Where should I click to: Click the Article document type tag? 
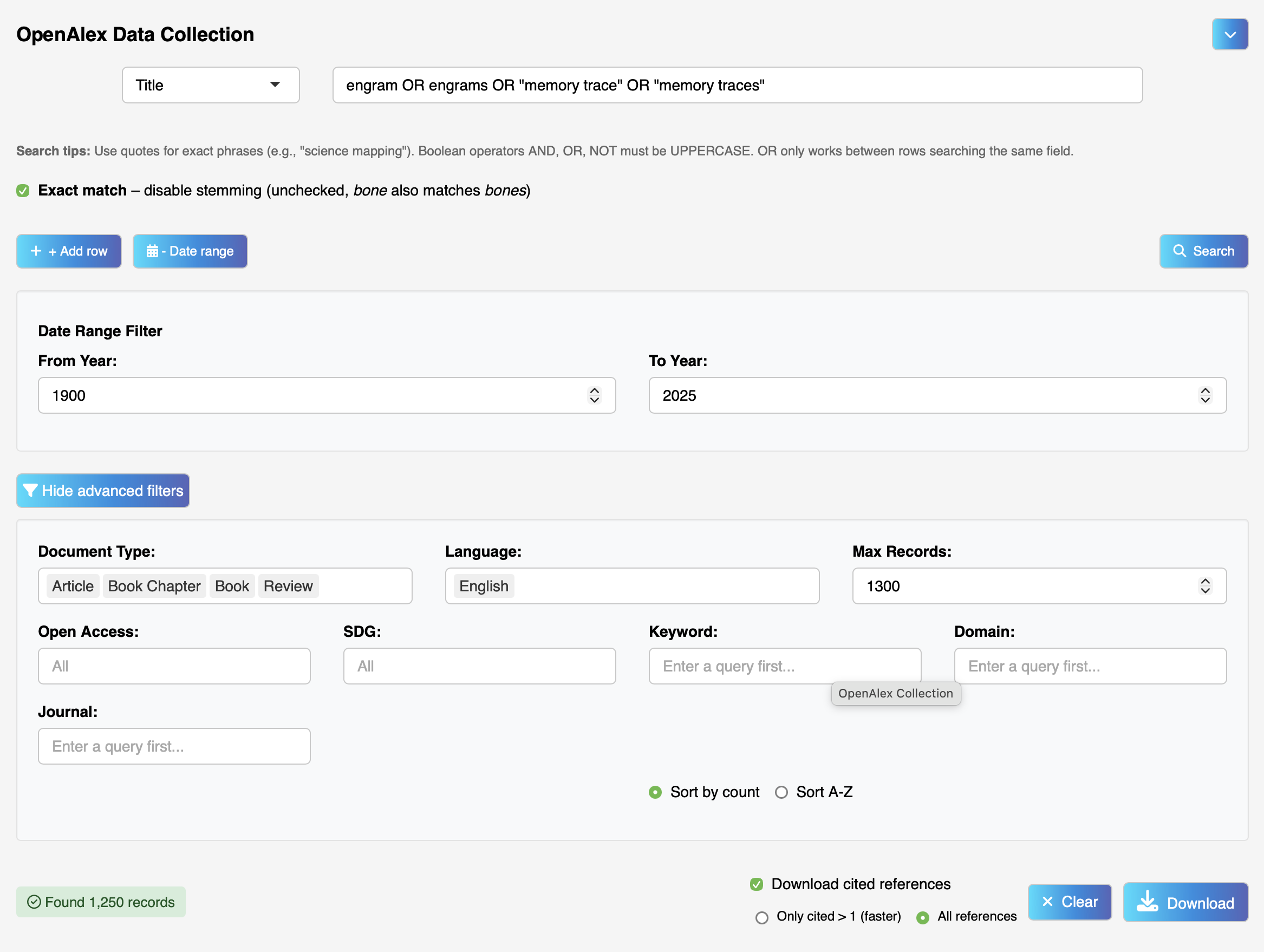pos(73,586)
